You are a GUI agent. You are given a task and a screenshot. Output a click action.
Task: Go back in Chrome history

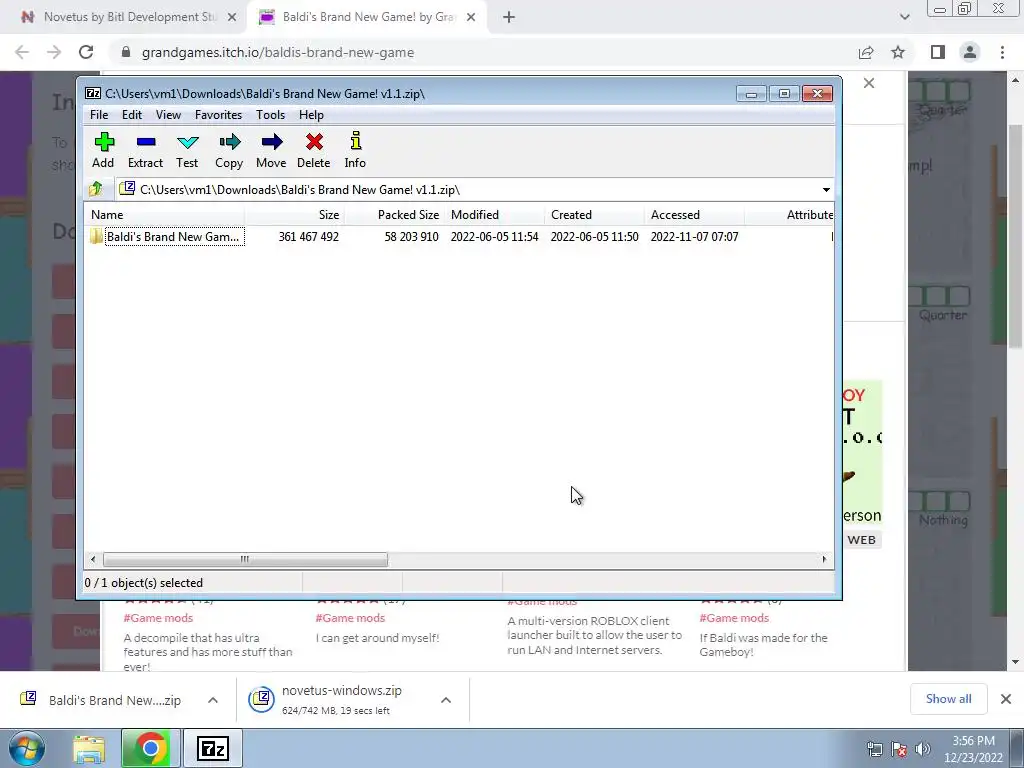pos(22,52)
